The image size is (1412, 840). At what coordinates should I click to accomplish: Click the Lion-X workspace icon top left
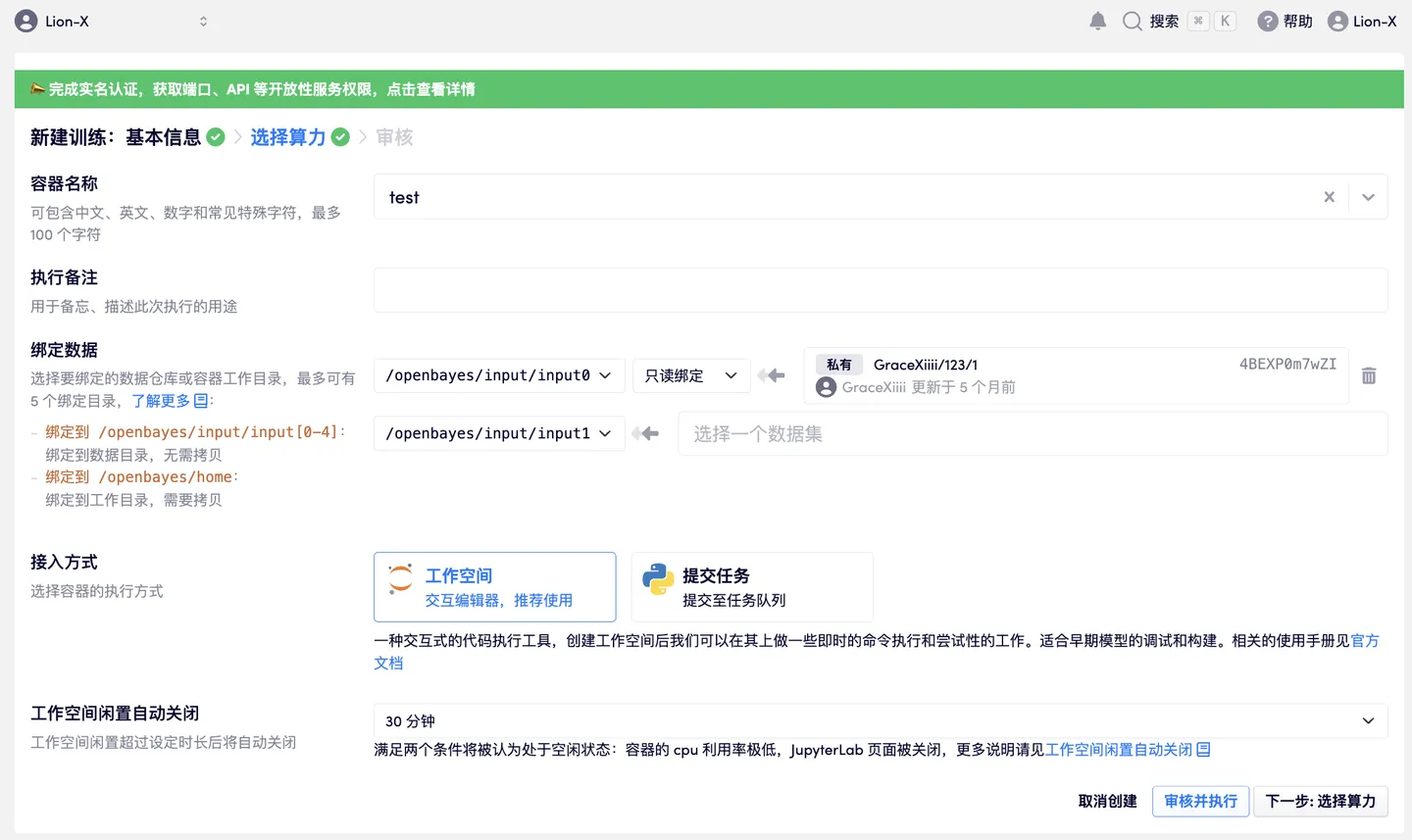tap(26, 21)
